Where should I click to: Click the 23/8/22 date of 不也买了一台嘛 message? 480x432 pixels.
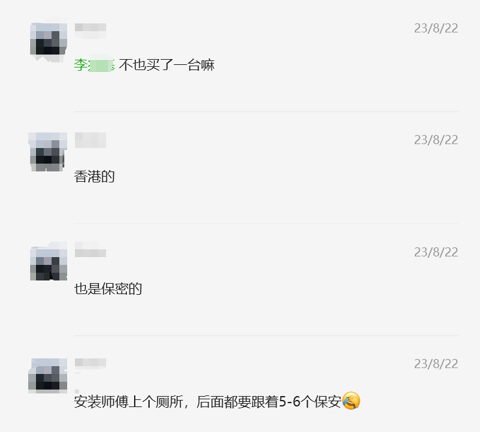coord(436,28)
